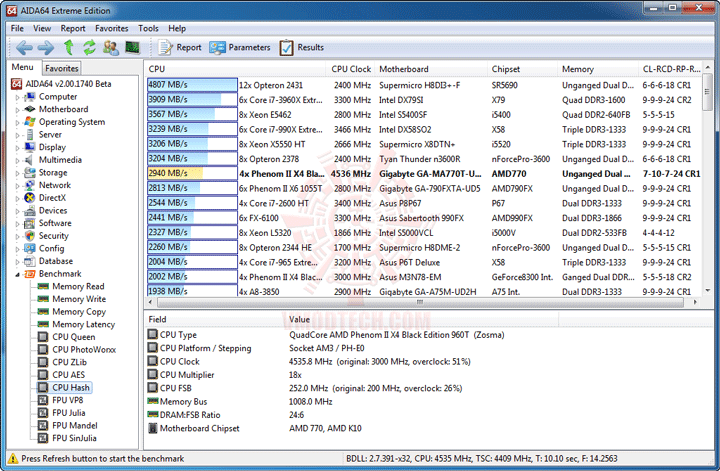Open the users icon in toolbar

tap(111, 47)
